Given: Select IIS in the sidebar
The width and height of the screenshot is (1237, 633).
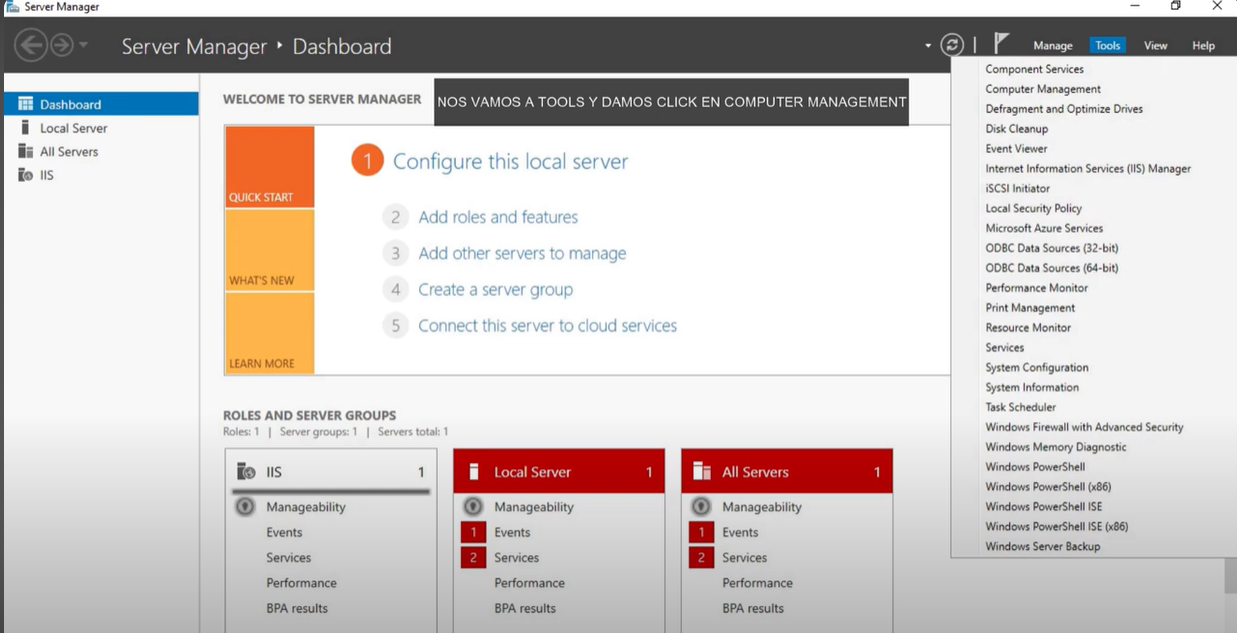Looking at the screenshot, I should point(101,175).
